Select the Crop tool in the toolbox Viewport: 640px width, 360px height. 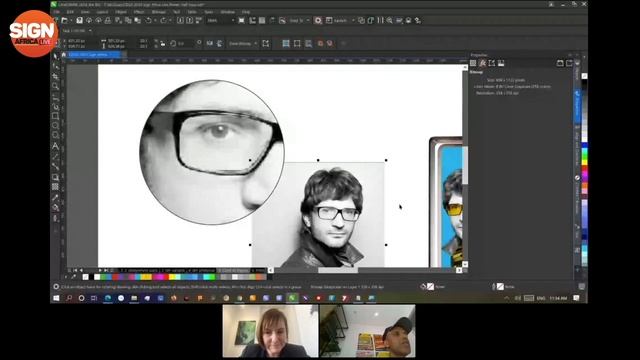[56, 76]
